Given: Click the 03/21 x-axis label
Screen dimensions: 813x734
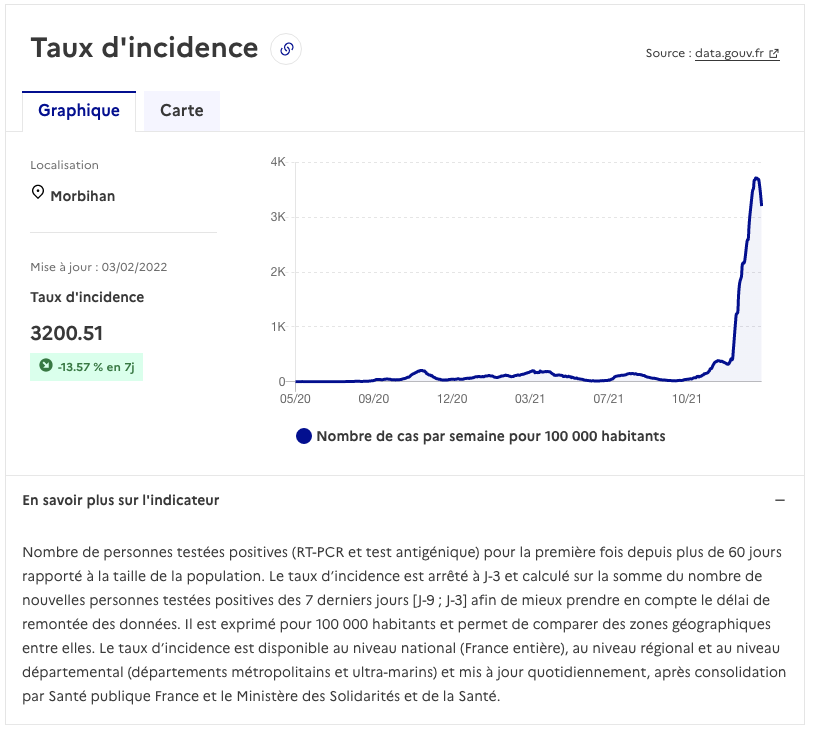Looking at the screenshot, I should click(529, 399).
